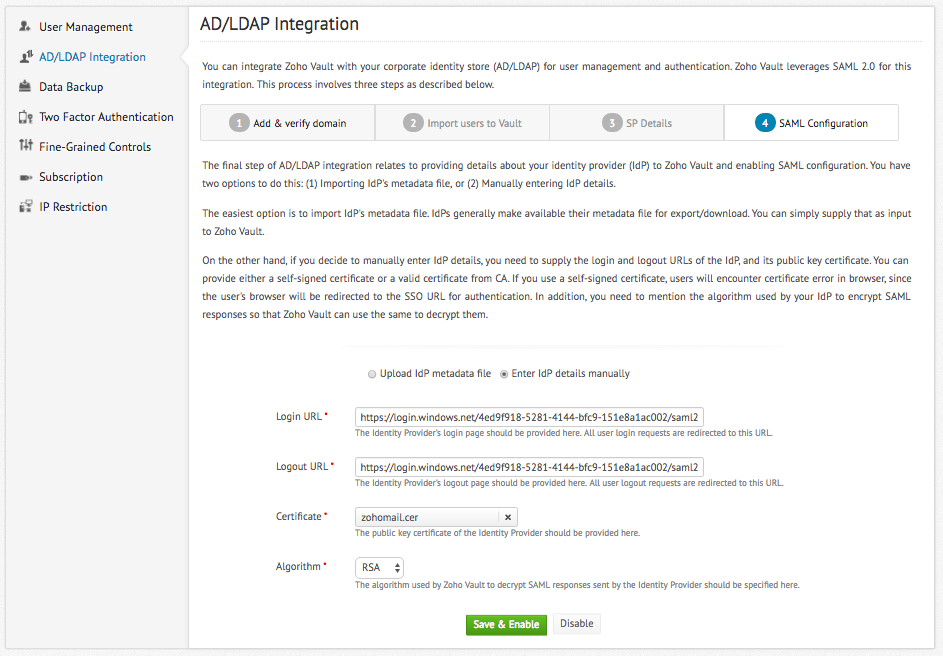Open the Algorithm dropdown showing RSA

pos(379,567)
